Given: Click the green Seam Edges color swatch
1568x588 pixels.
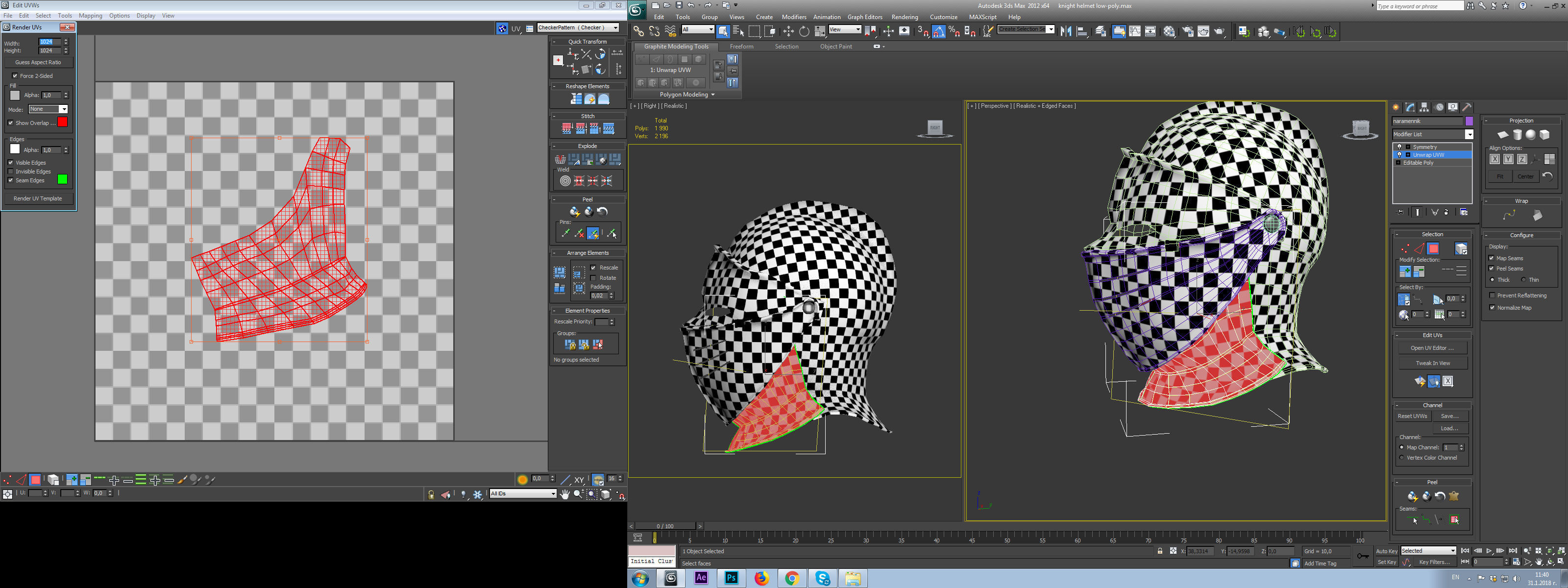Looking at the screenshot, I should 62,179.
